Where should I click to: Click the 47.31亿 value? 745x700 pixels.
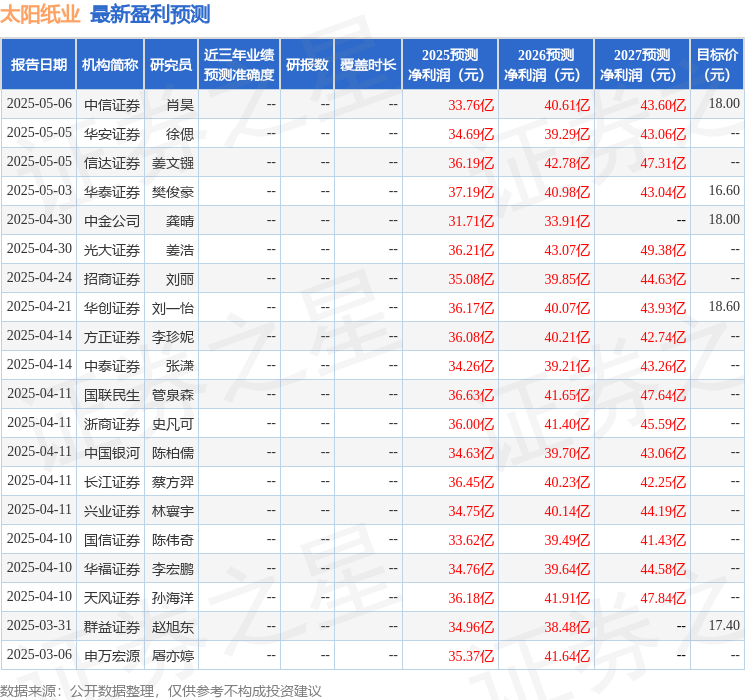pyautogui.click(x=663, y=163)
